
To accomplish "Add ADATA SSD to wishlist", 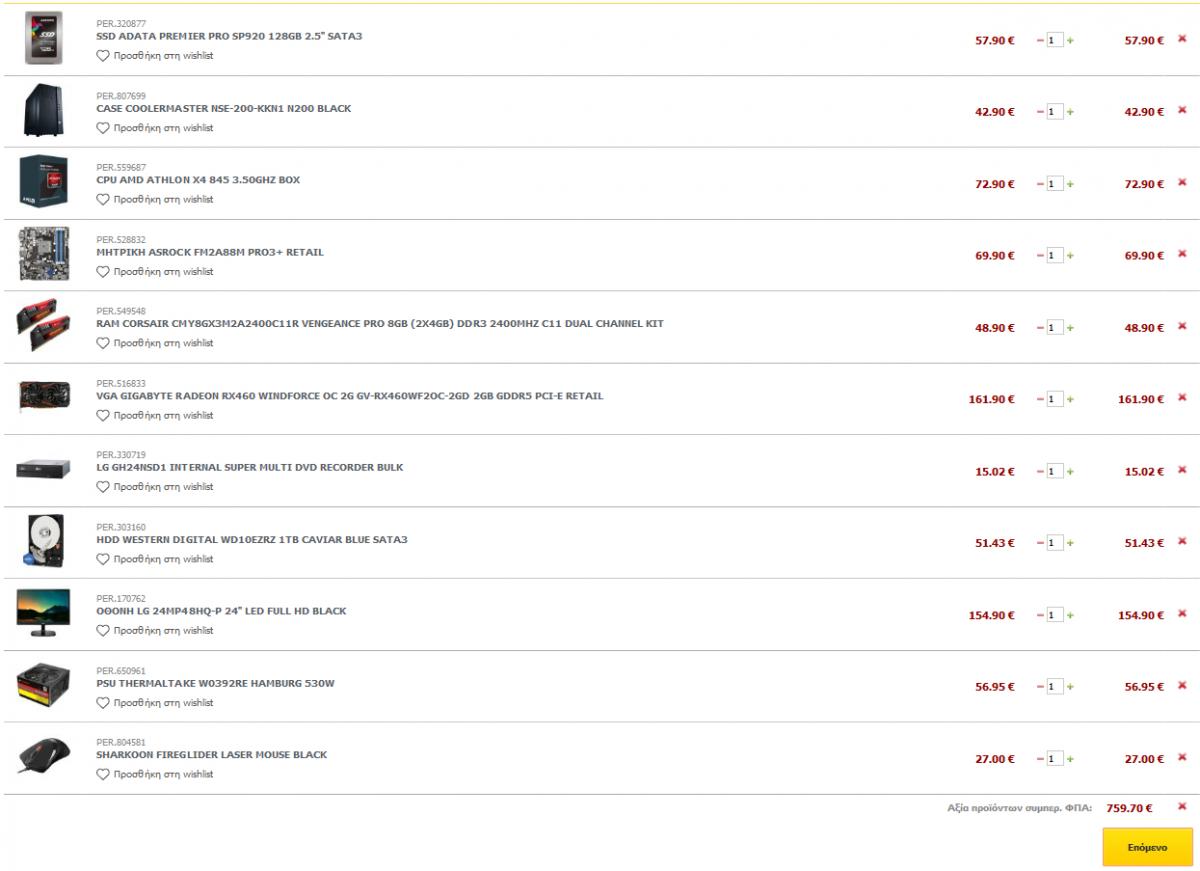I will (x=155, y=56).
